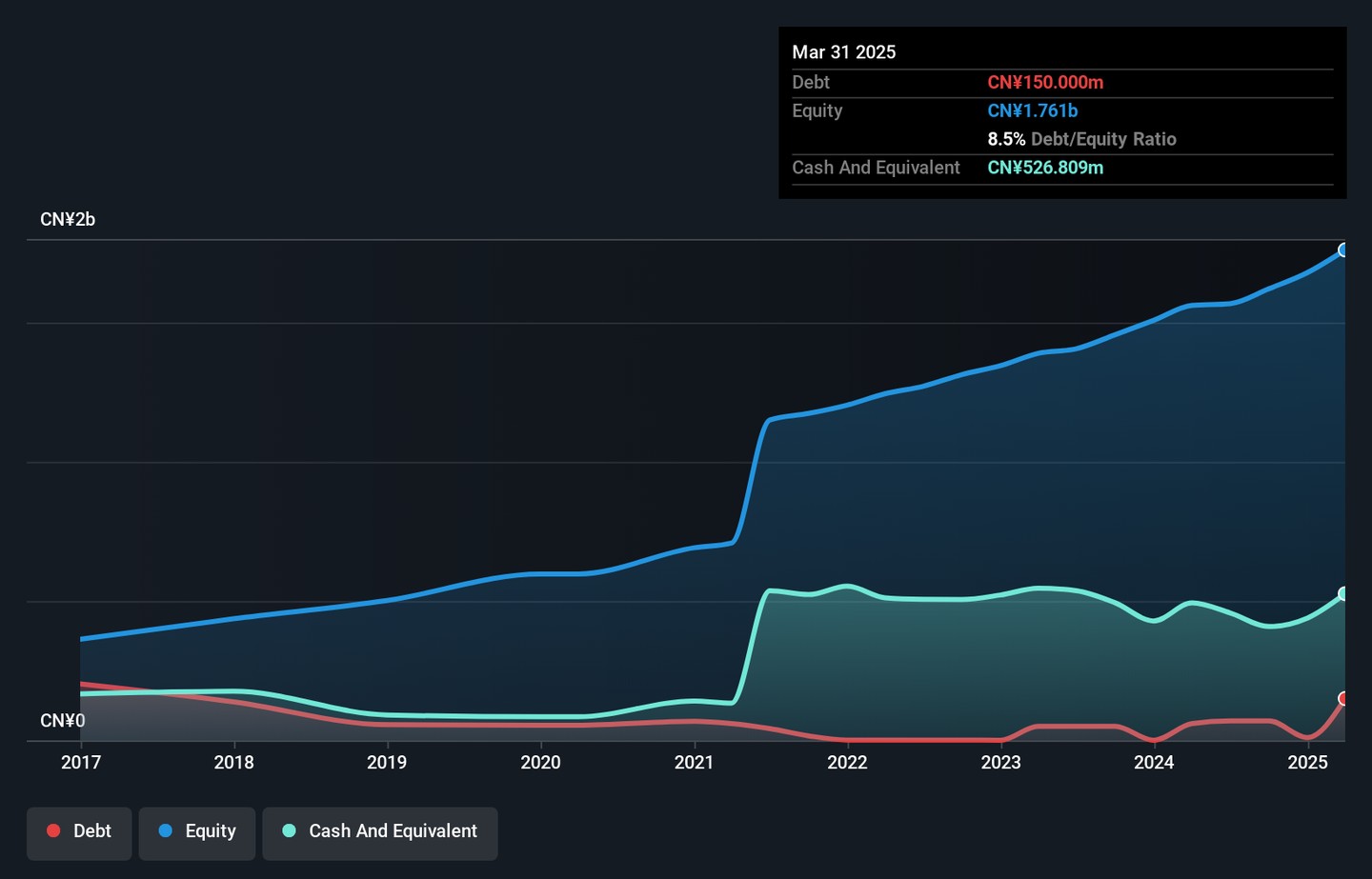
Task: Toggle the Debt series legend button
Action: tap(79, 833)
